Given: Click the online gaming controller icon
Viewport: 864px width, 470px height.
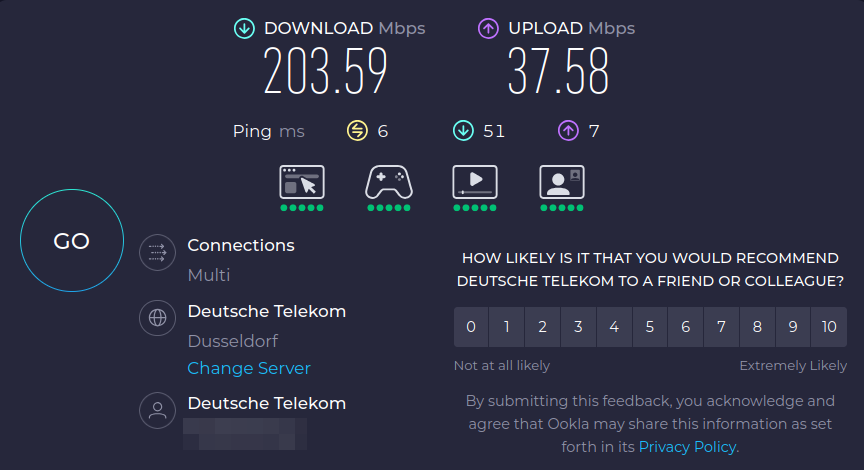Looking at the screenshot, I should (x=388, y=182).
